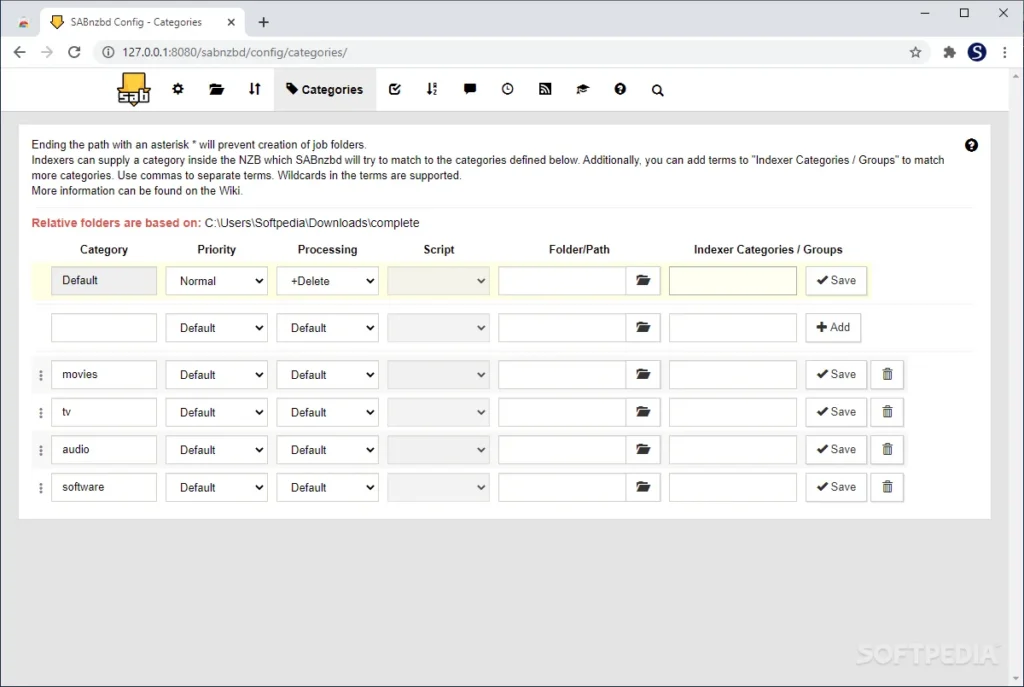Screen dimensions: 1024x687
Task: Save the software category
Action: pyautogui.click(x=836, y=487)
